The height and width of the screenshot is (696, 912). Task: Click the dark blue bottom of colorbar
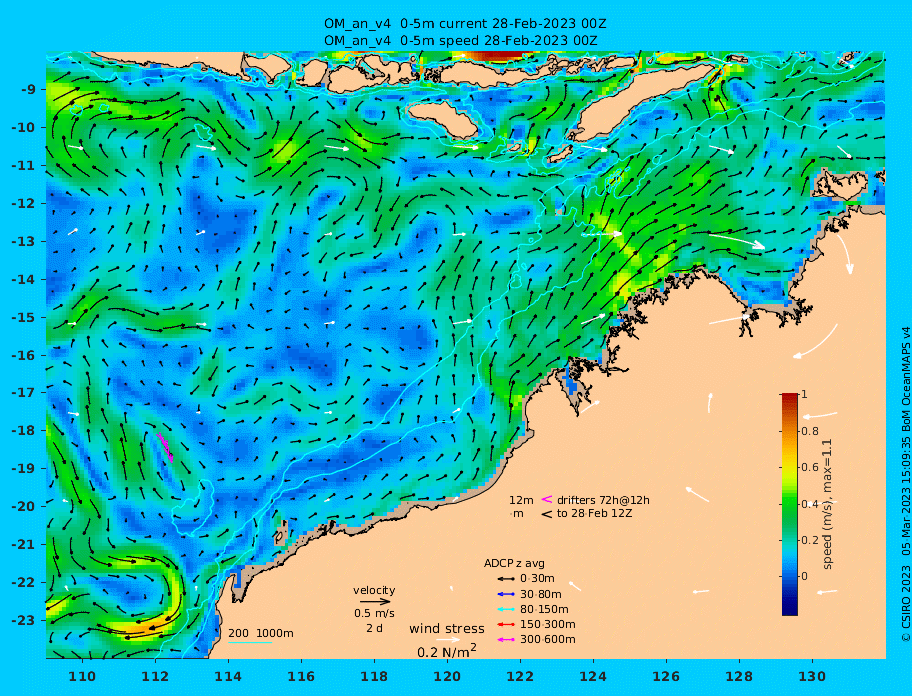(x=790, y=611)
